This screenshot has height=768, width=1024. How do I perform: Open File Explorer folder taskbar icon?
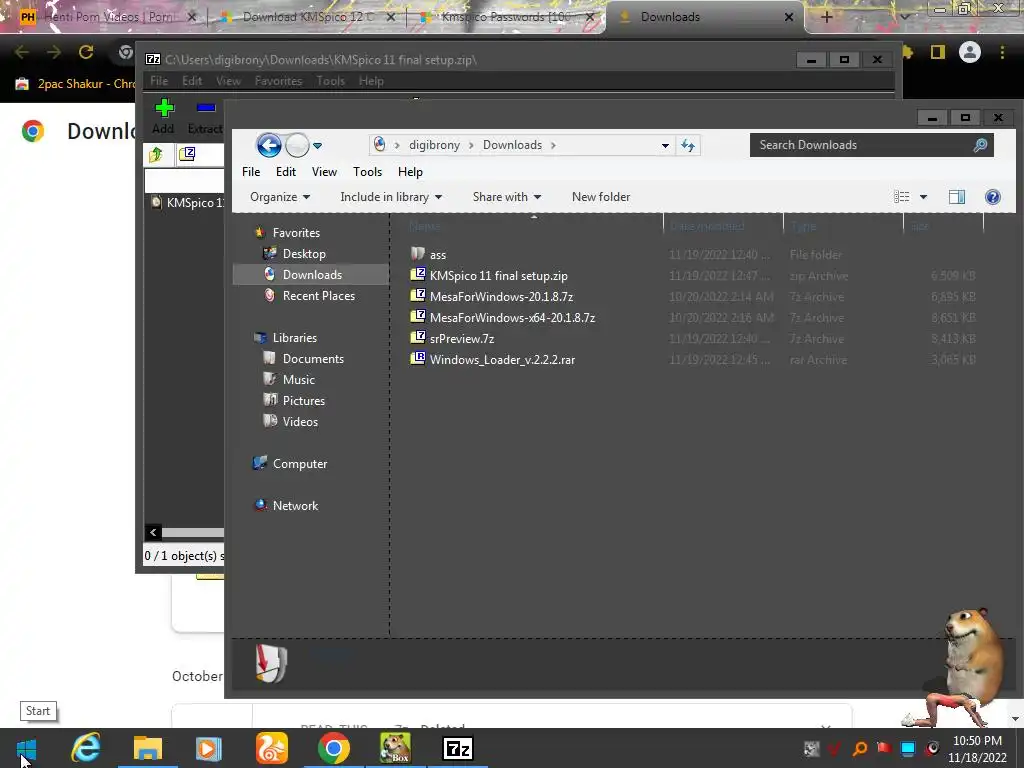[x=148, y=748]
